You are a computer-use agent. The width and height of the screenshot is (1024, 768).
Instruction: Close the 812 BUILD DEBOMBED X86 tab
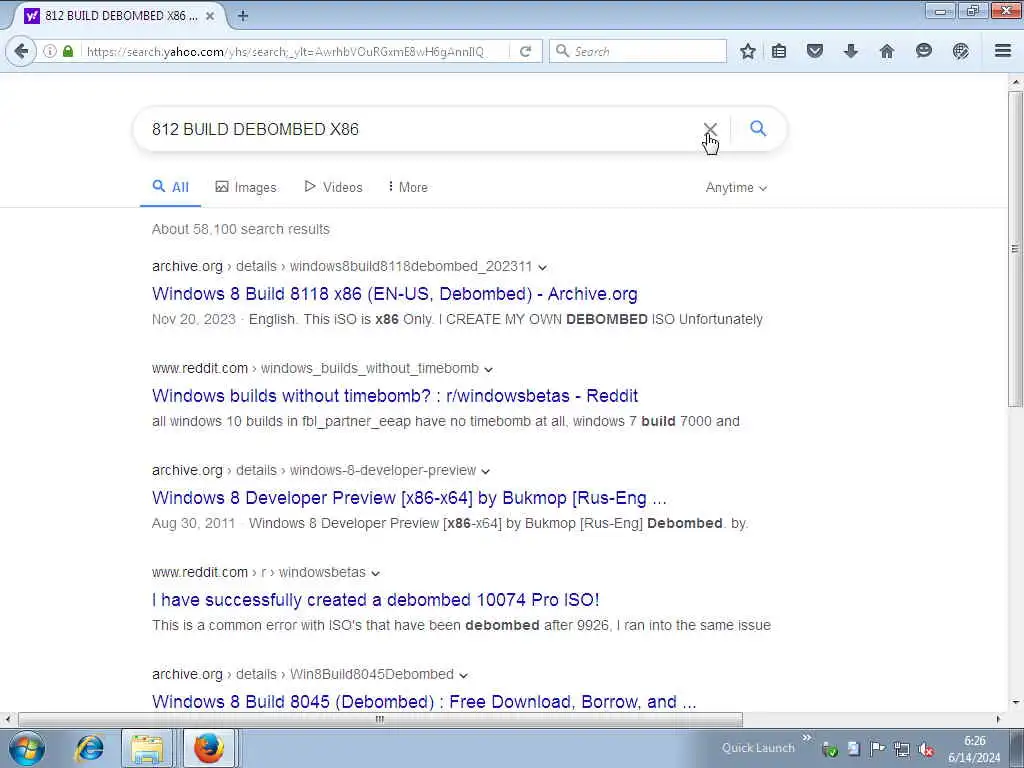tap(210, 16)
